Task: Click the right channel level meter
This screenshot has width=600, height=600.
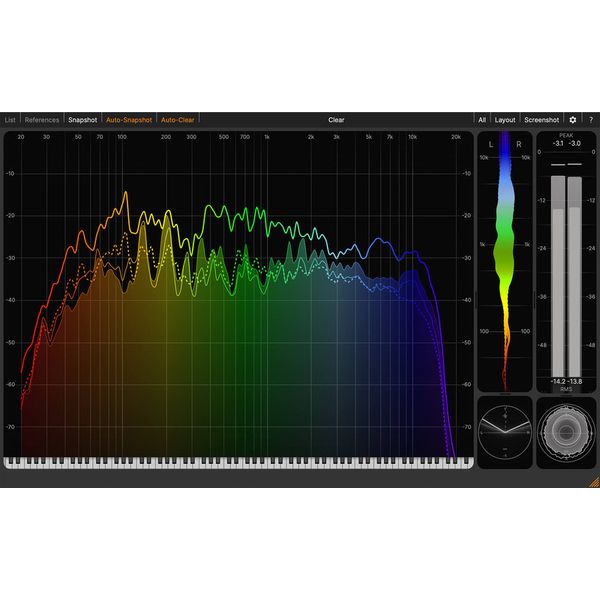Action: coord(574,276)
